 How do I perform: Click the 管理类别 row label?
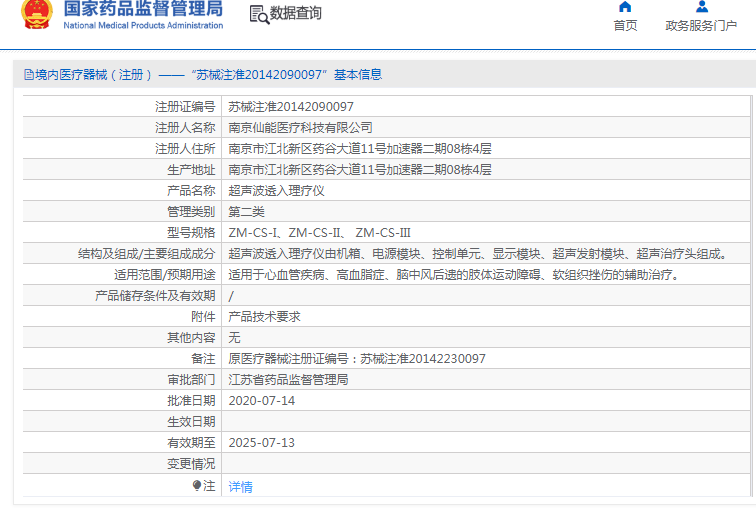point(191,212)
